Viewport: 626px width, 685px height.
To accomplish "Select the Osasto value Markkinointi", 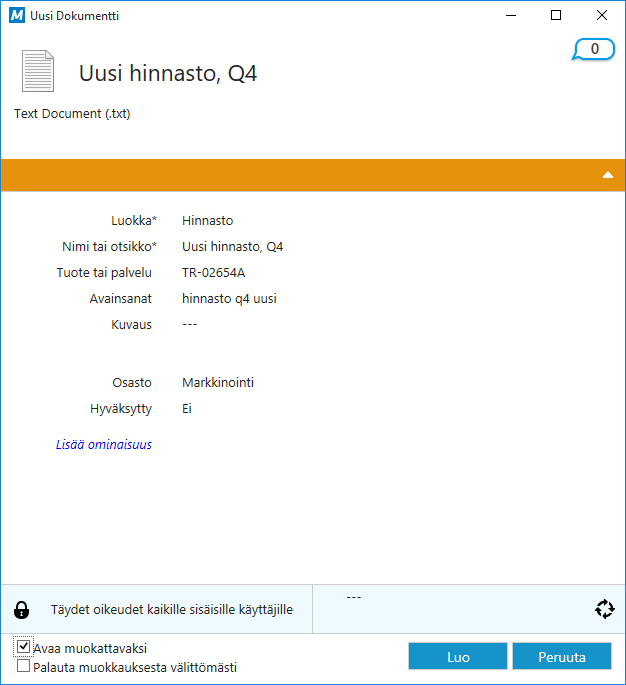I will (x=217, y=382).
